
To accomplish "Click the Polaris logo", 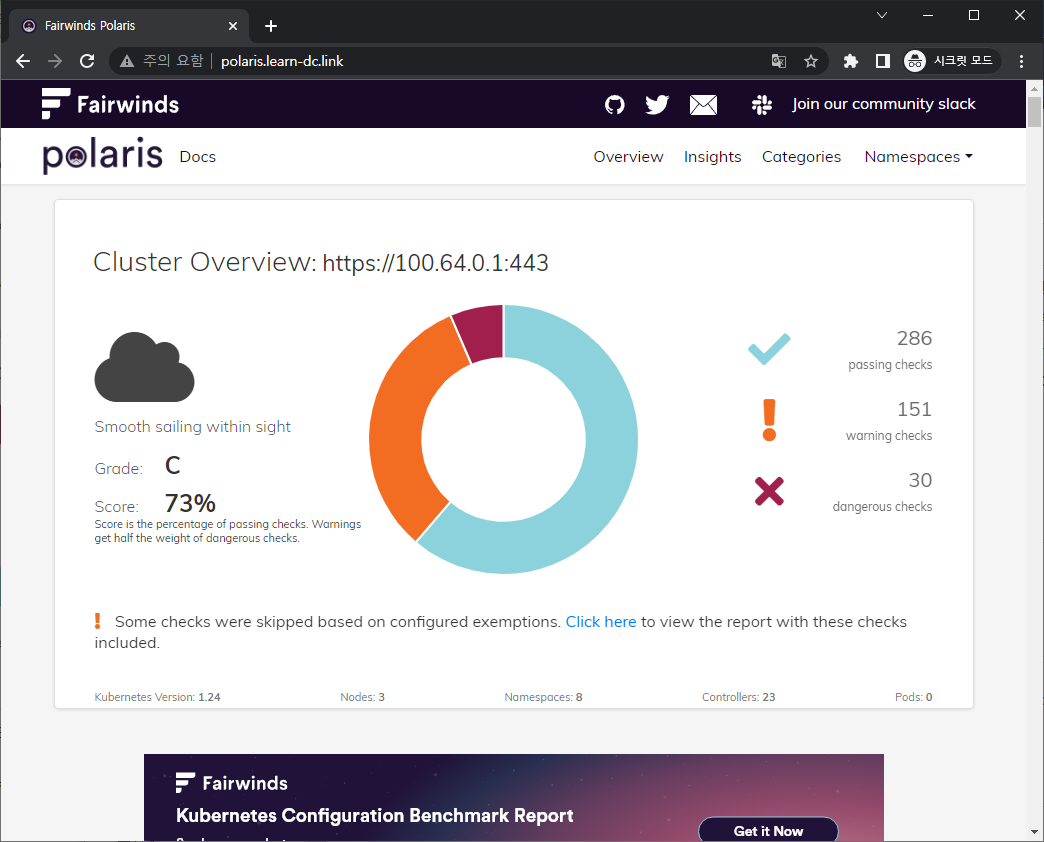I will pyautogui.click(x=102, y=157).
